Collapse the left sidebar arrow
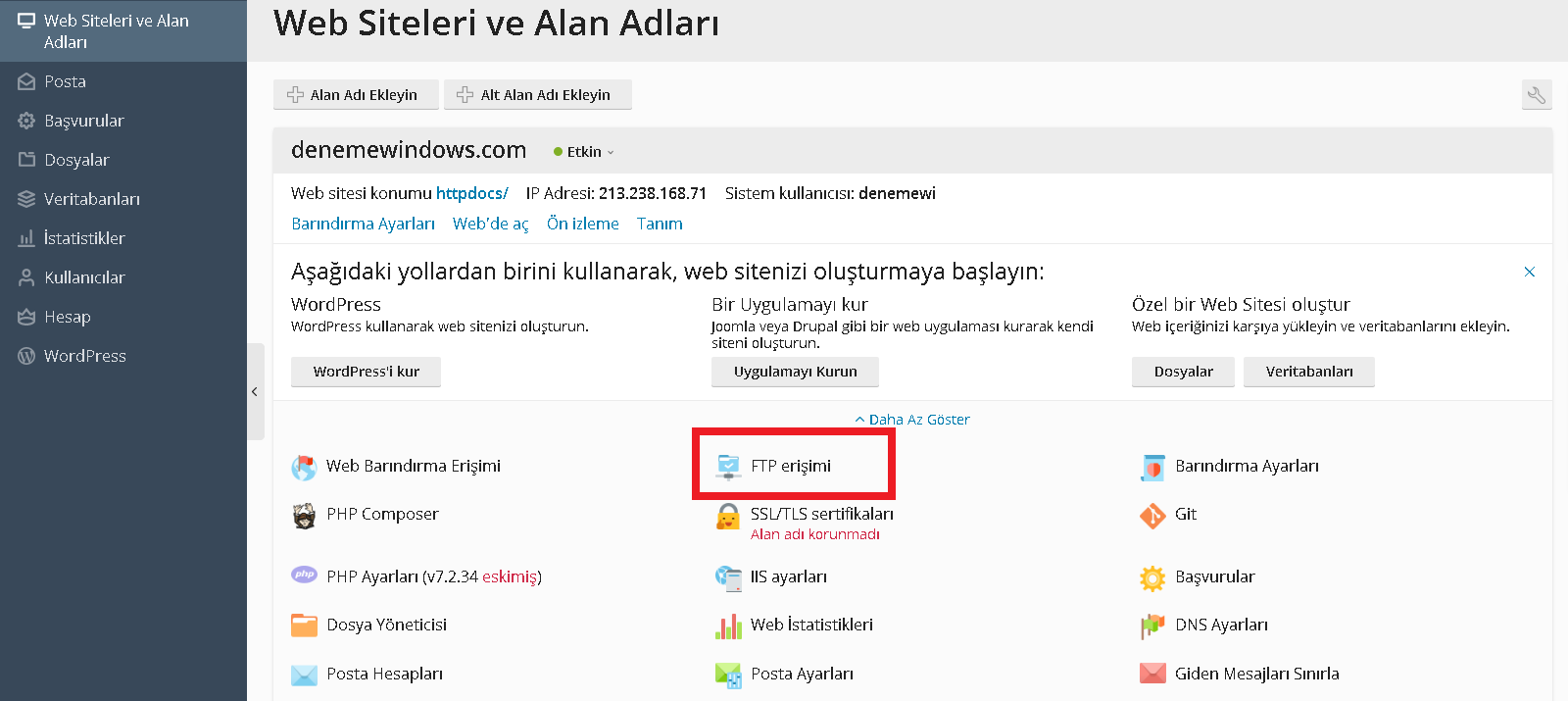1568x701 pixels. (x=255, y=392)
